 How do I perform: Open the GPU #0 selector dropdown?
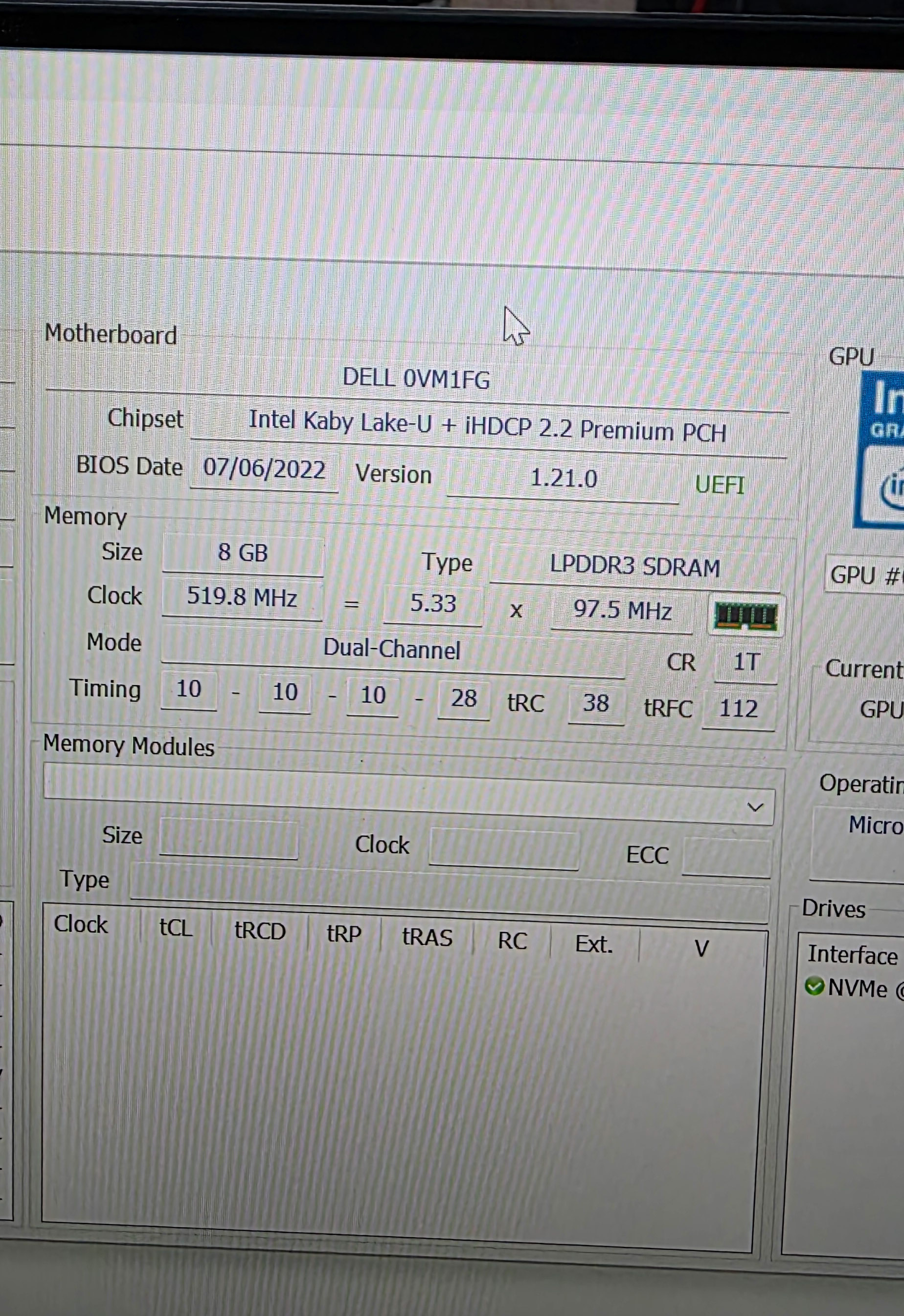pyautogui.click(x=864, y=576)
